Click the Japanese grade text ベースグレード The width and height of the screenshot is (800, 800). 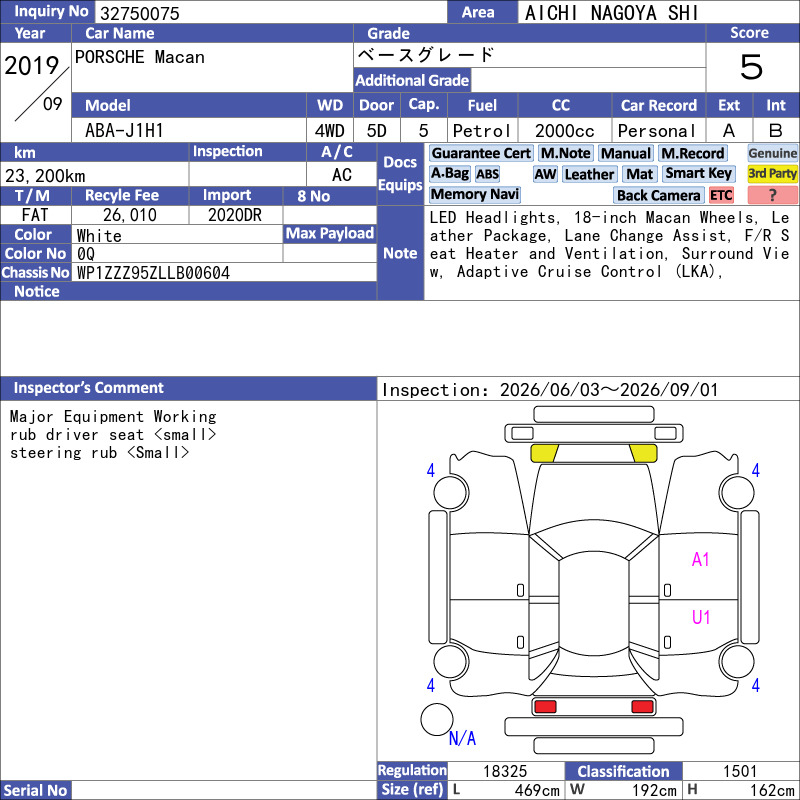427,55
